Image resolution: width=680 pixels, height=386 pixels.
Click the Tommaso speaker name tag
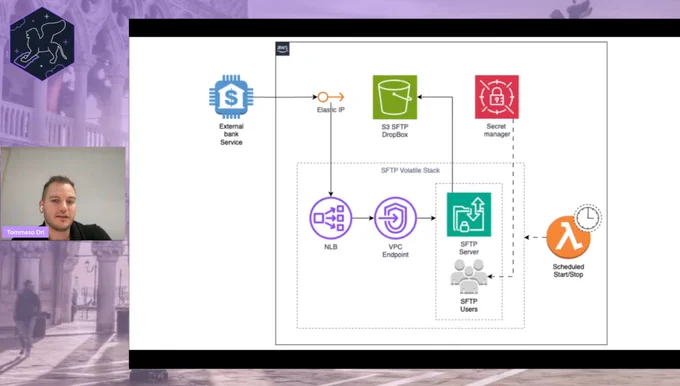tap(25, 232)
